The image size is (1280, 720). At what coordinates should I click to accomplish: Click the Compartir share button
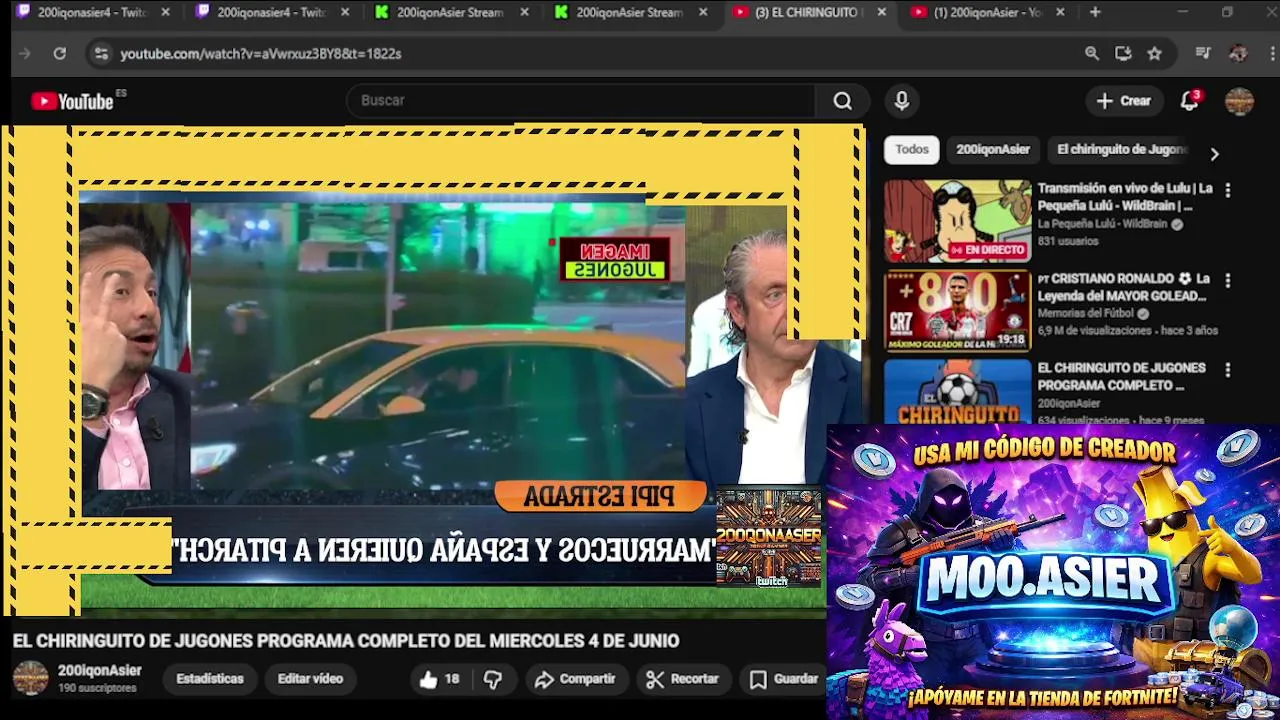point(575,679)
